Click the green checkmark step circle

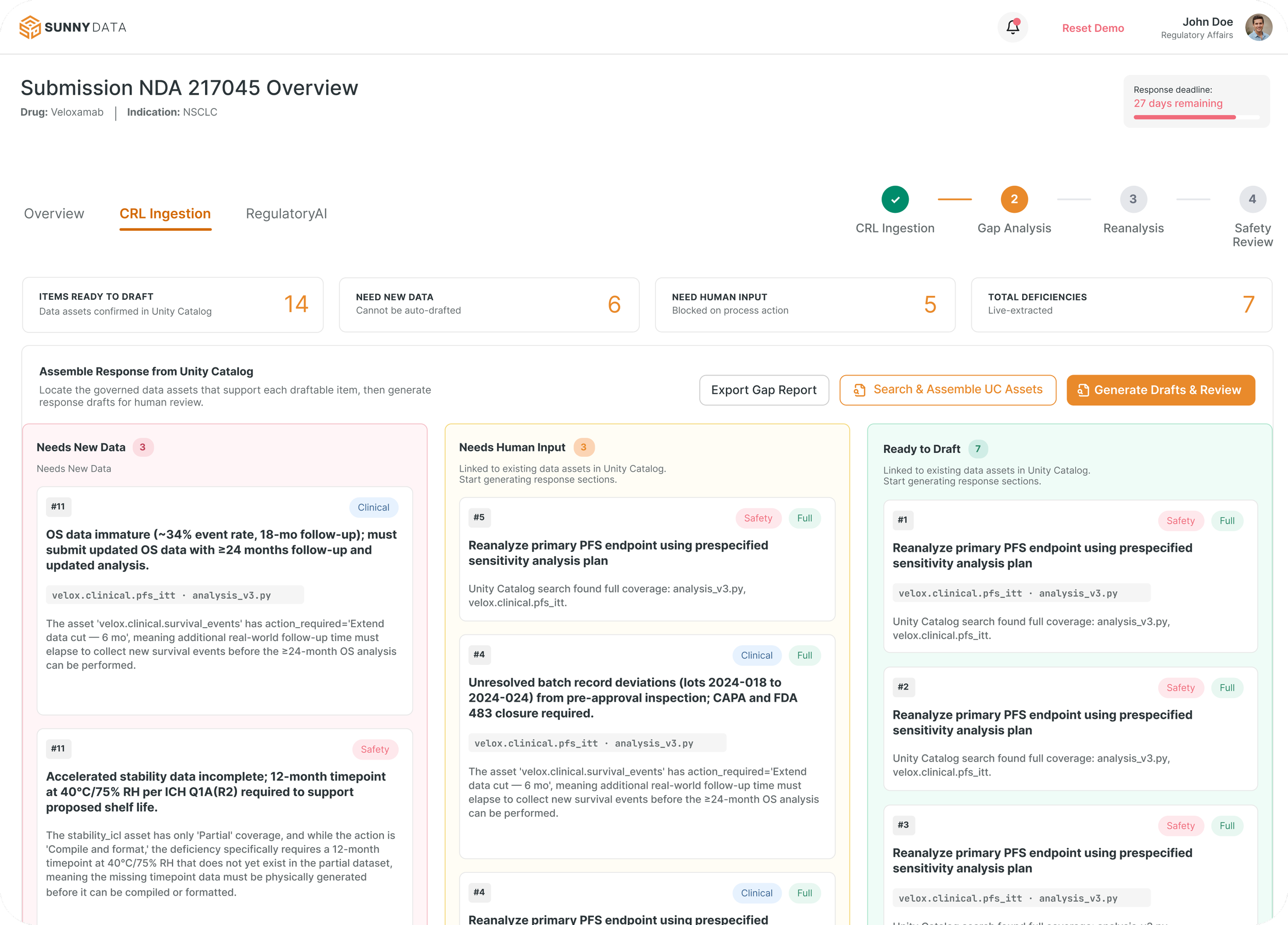point(895,199)
